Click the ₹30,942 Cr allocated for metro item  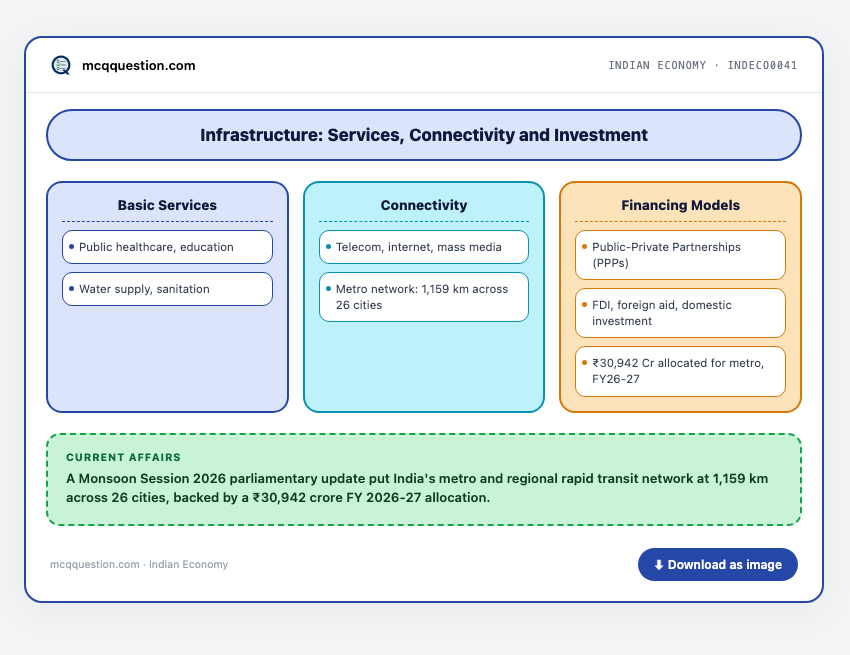pyautogui.click(x=680, y=371)
